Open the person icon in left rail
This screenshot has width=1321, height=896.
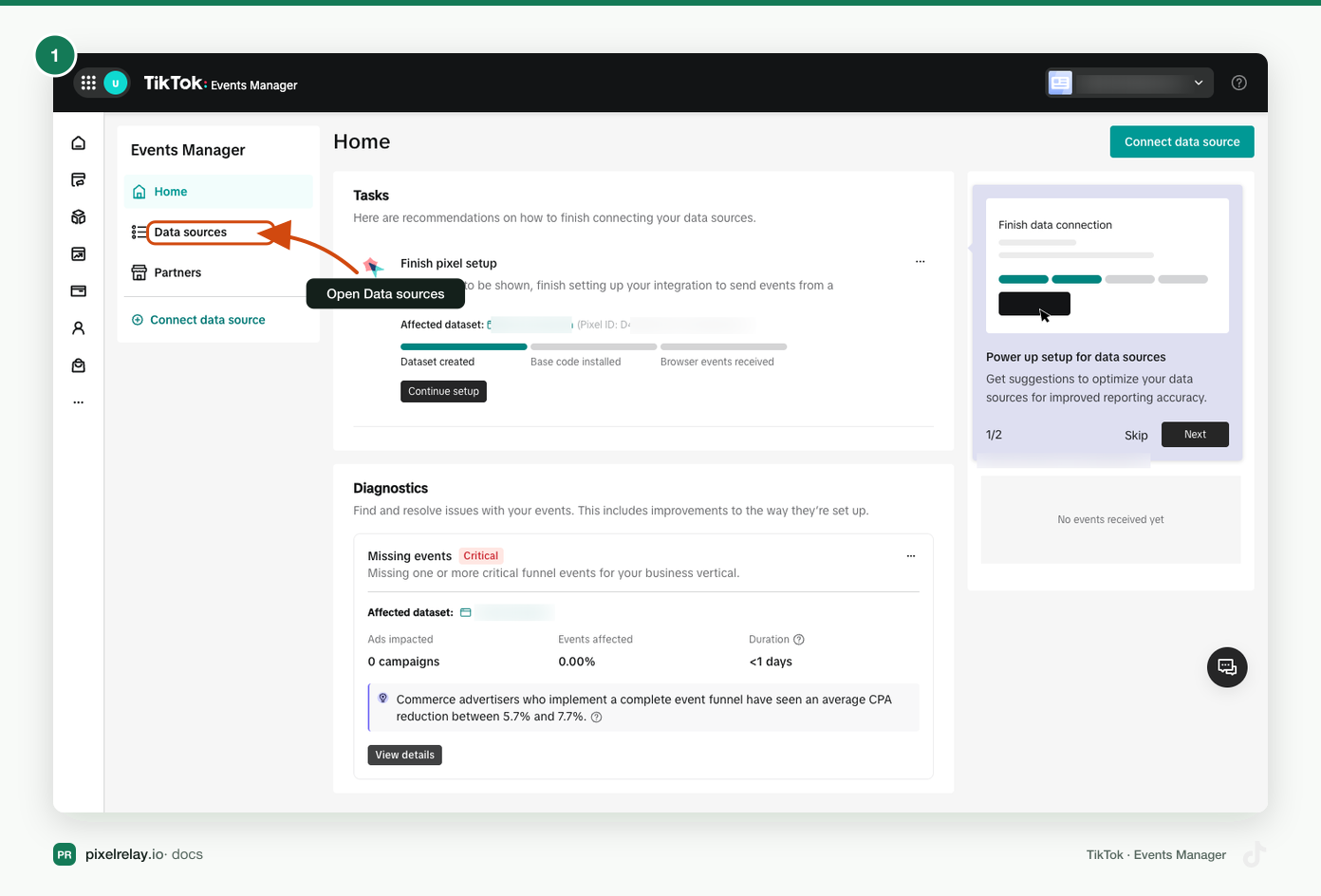click(x=79, y=328)
